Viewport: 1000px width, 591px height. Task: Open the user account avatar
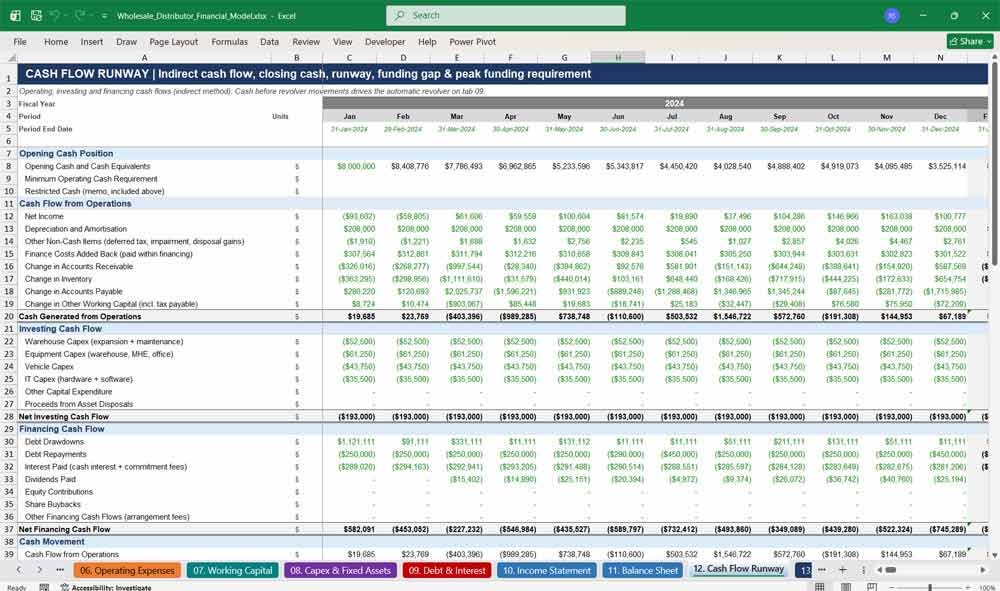pyautogui.click(x=892, y=15)
